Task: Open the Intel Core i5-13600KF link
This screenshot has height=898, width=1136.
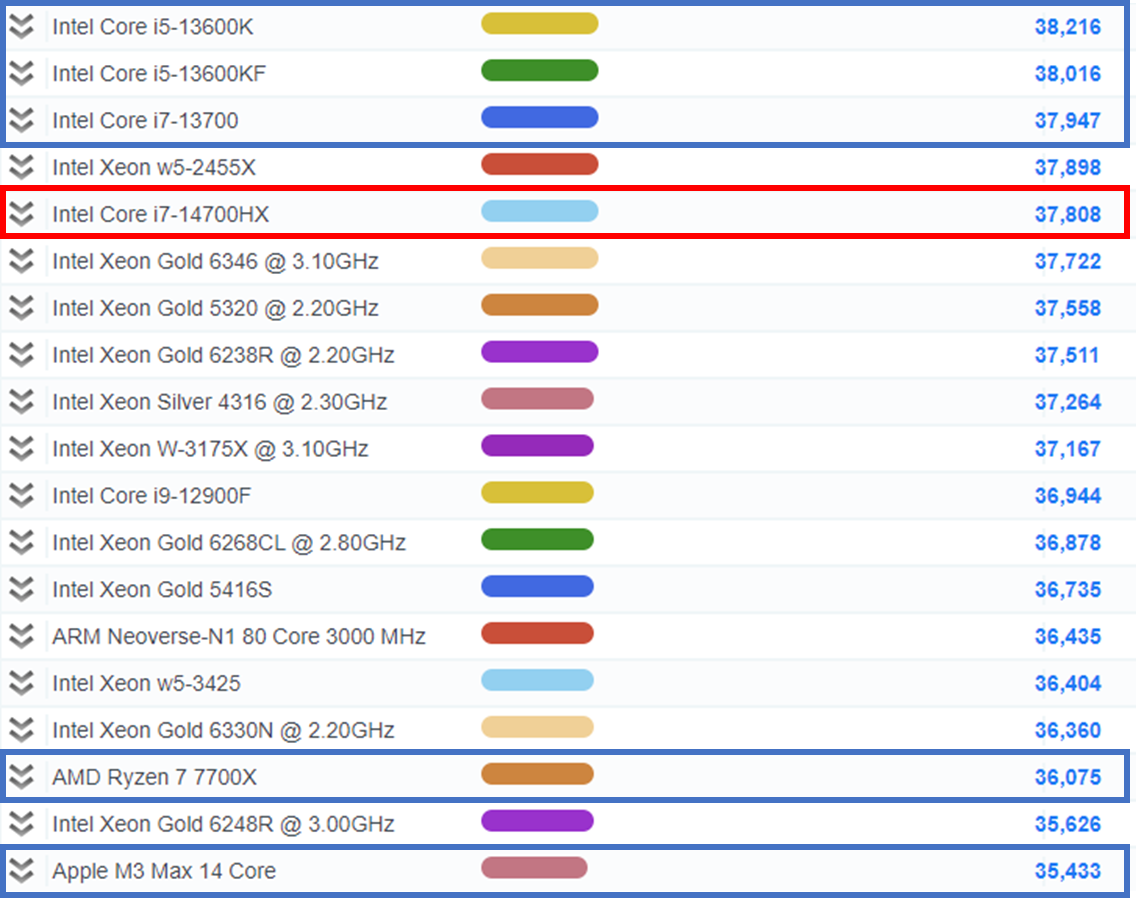Action: click(x=159, y=73)
